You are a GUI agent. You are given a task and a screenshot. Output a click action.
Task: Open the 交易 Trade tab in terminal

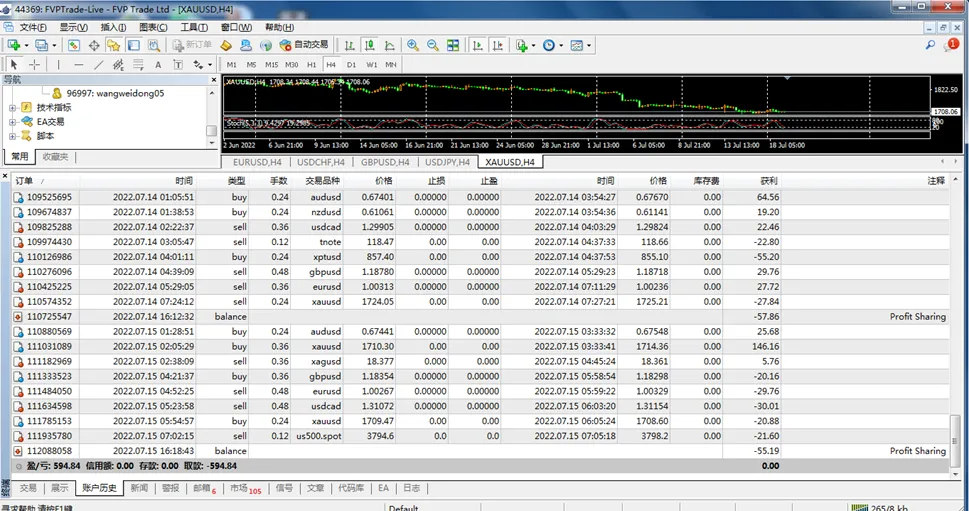click(x=28, y=488)
